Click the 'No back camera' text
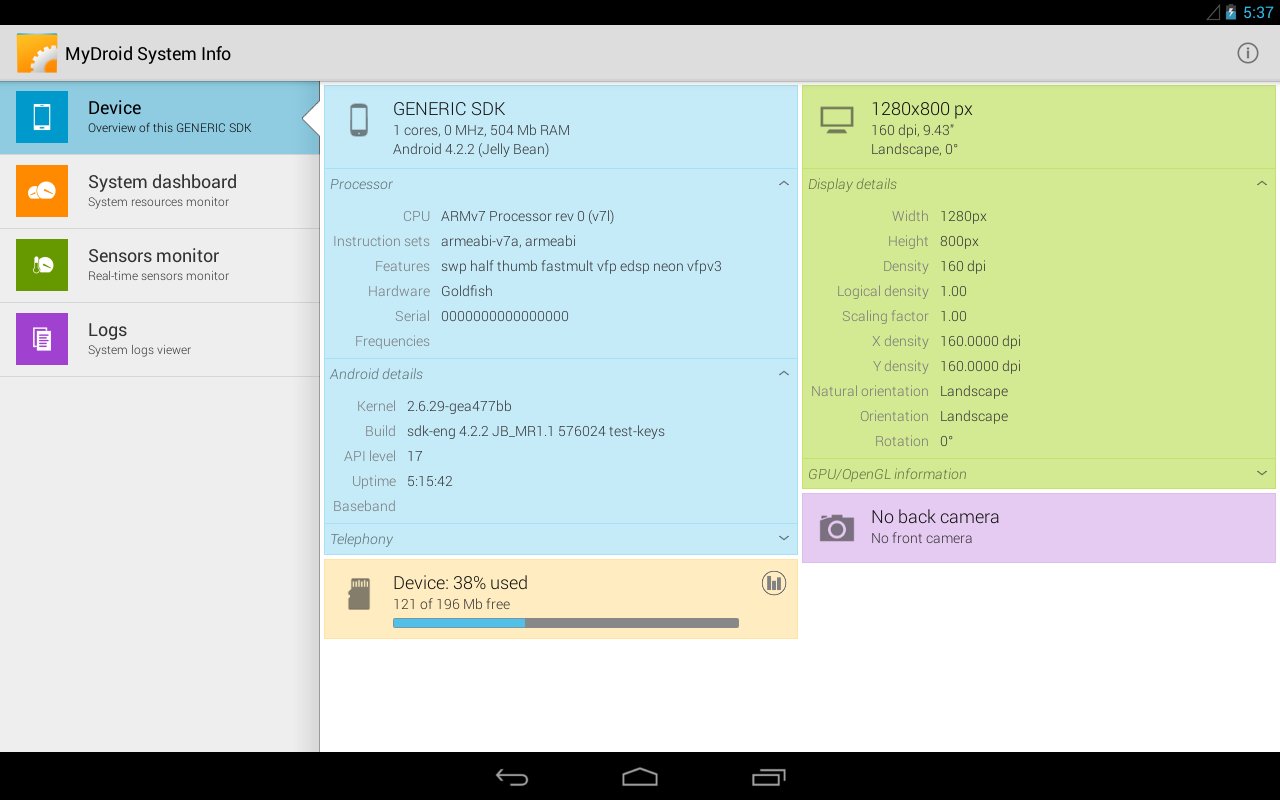Screen dimensions: 1280x800 pos(935,517)
